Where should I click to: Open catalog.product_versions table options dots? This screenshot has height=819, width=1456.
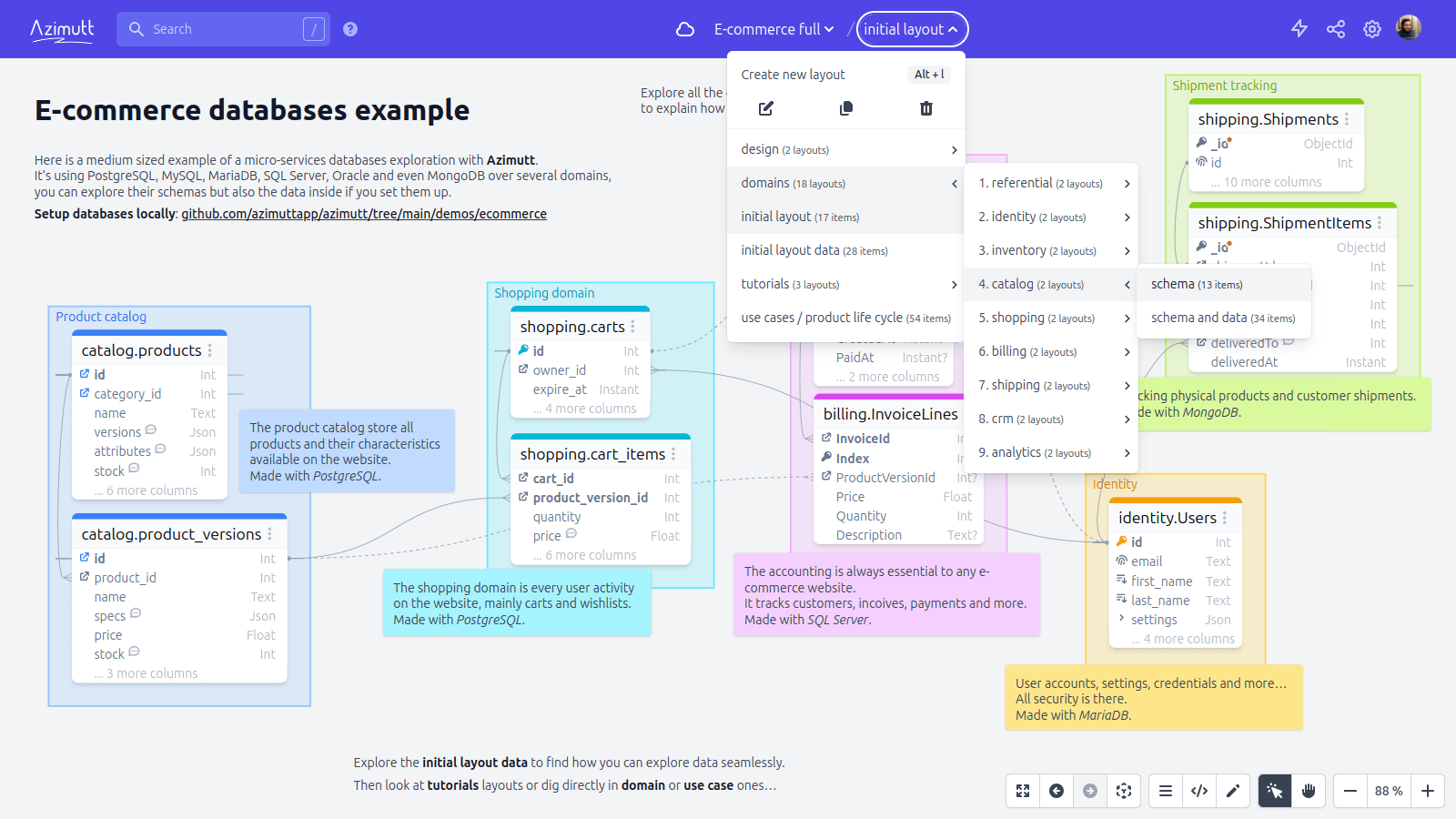269,534
